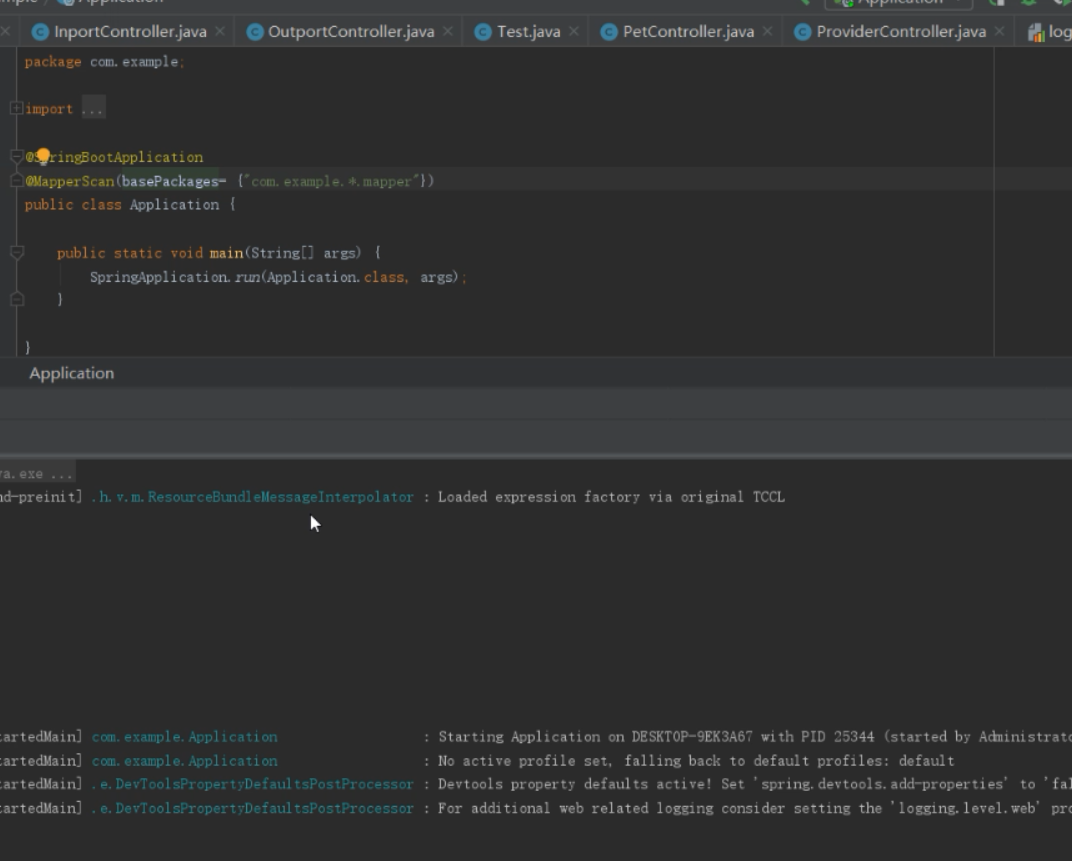Close the InportController.java tab

click(x=219, y=31)
